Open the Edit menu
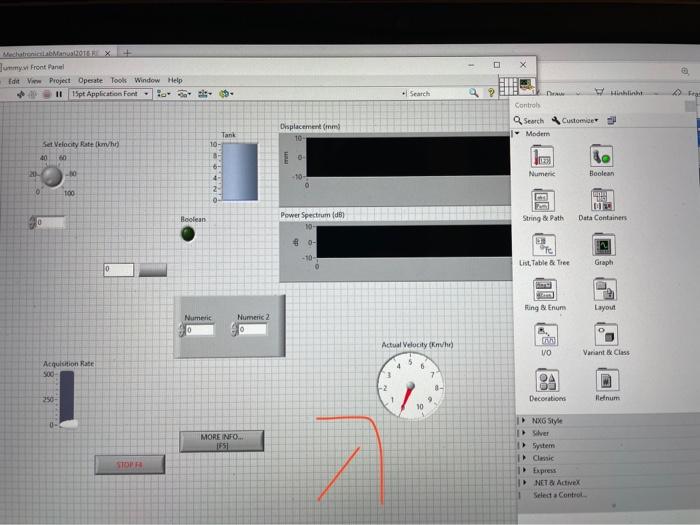700x525 pixels. [14, 81]
